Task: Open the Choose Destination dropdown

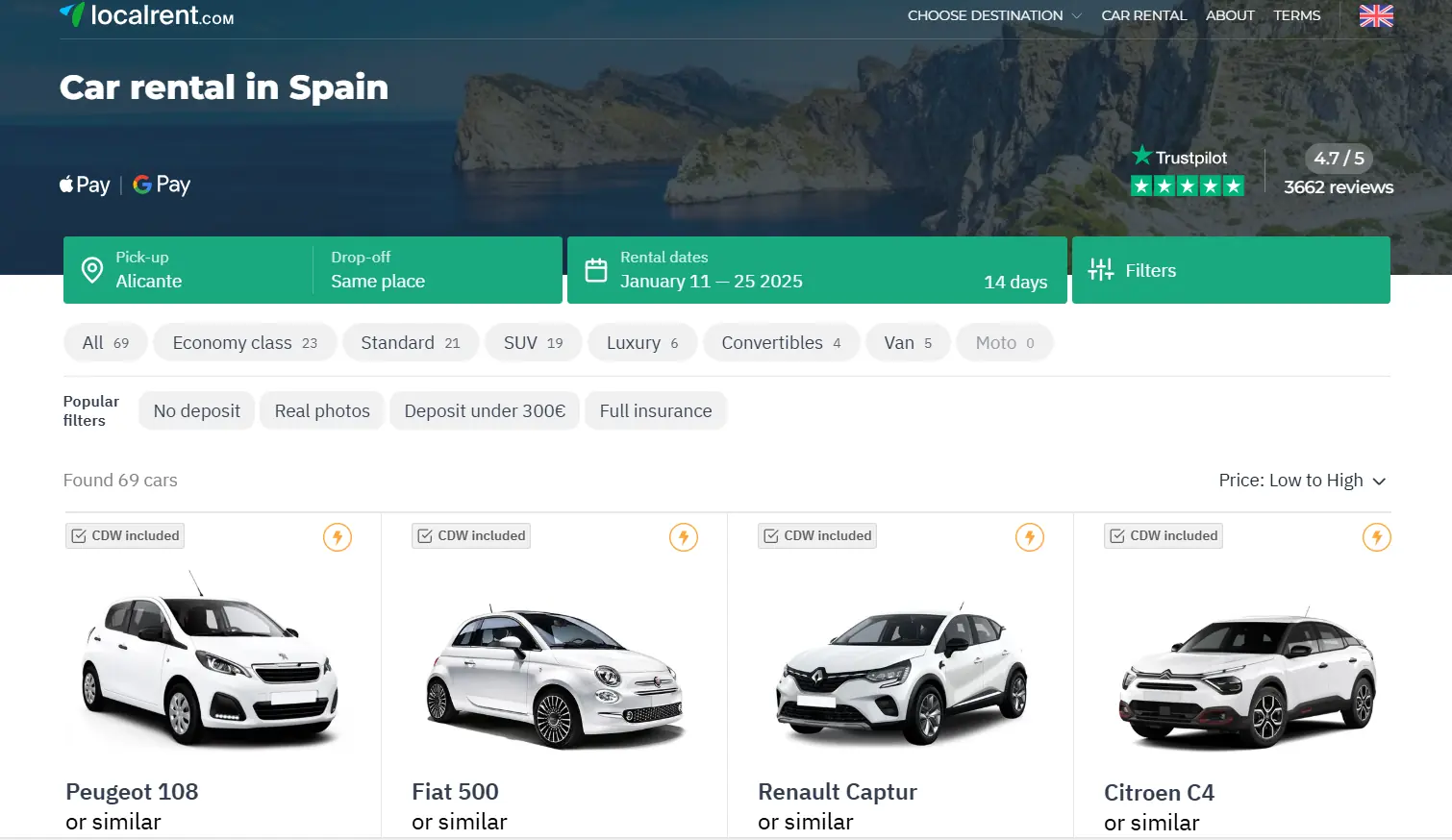Action: coord(994,15)
